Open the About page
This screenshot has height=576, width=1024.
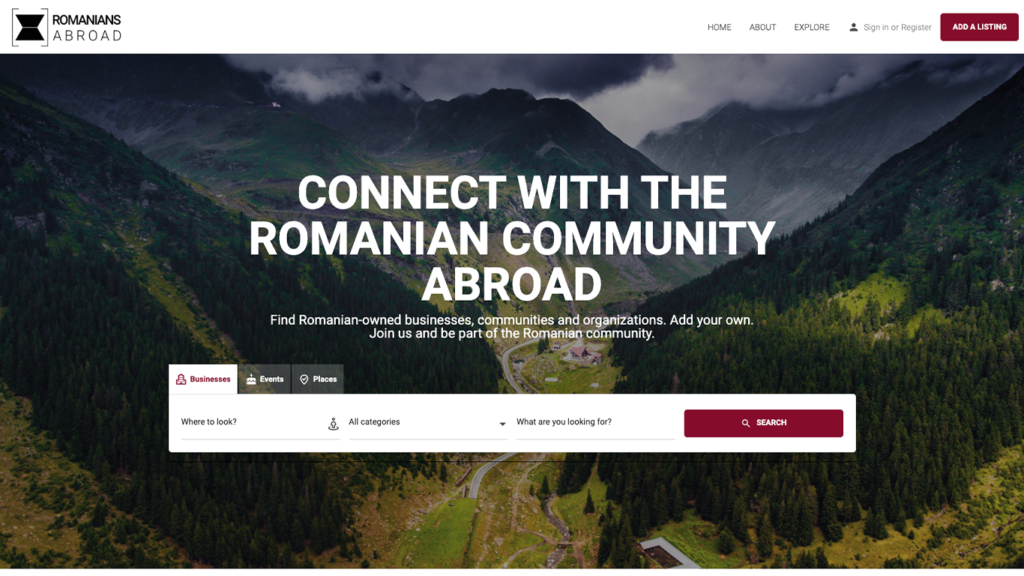pos(762,27)
